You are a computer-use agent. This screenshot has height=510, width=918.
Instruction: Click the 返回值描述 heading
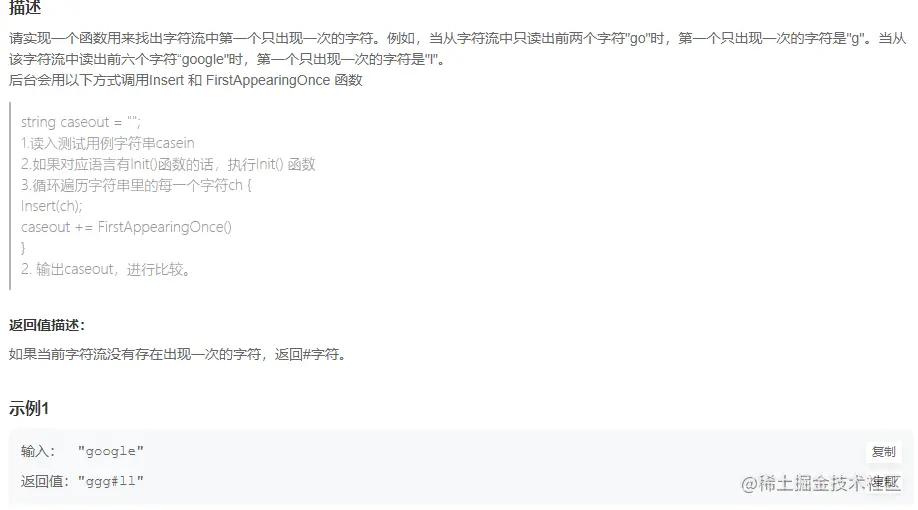47,326
